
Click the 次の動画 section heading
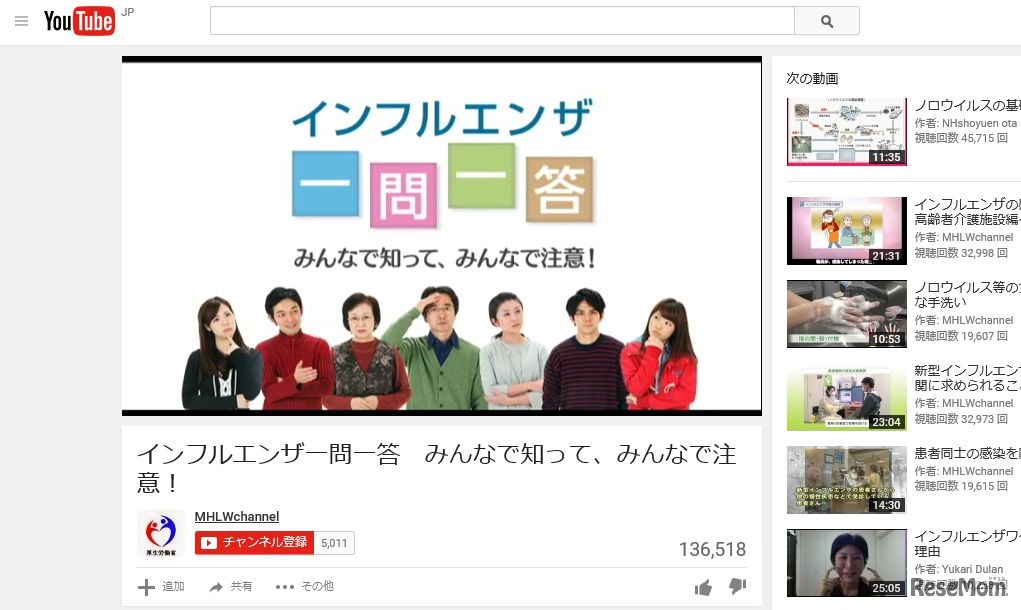[811, 78]
